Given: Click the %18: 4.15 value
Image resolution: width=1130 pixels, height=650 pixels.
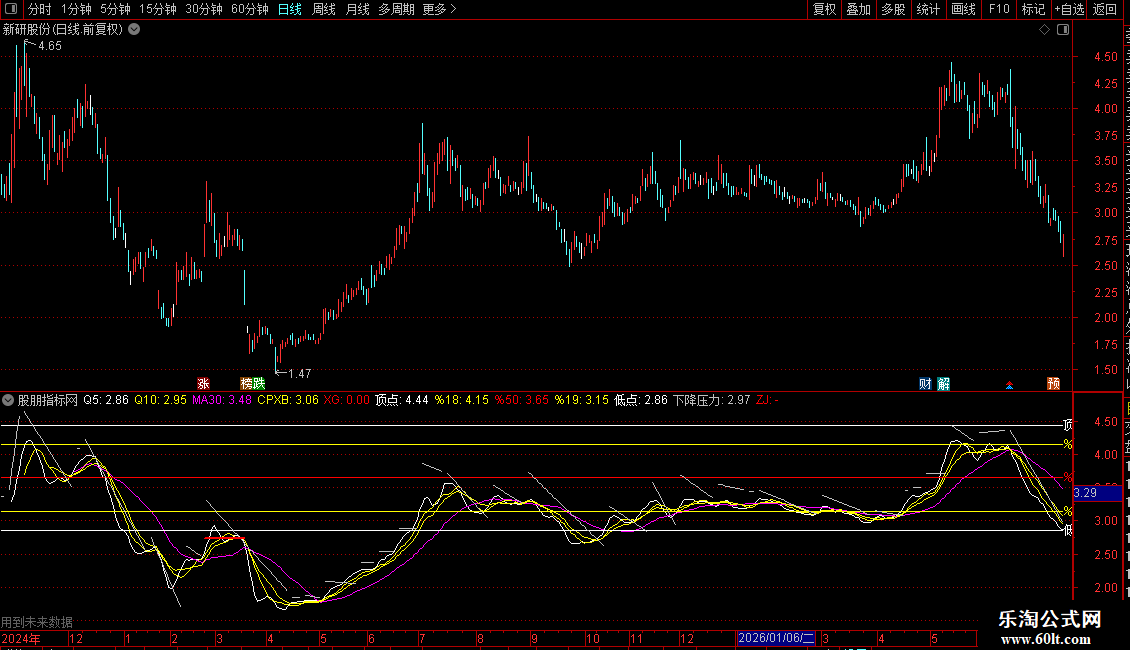Looking at the screenshot, I should [x=461, y=400].
